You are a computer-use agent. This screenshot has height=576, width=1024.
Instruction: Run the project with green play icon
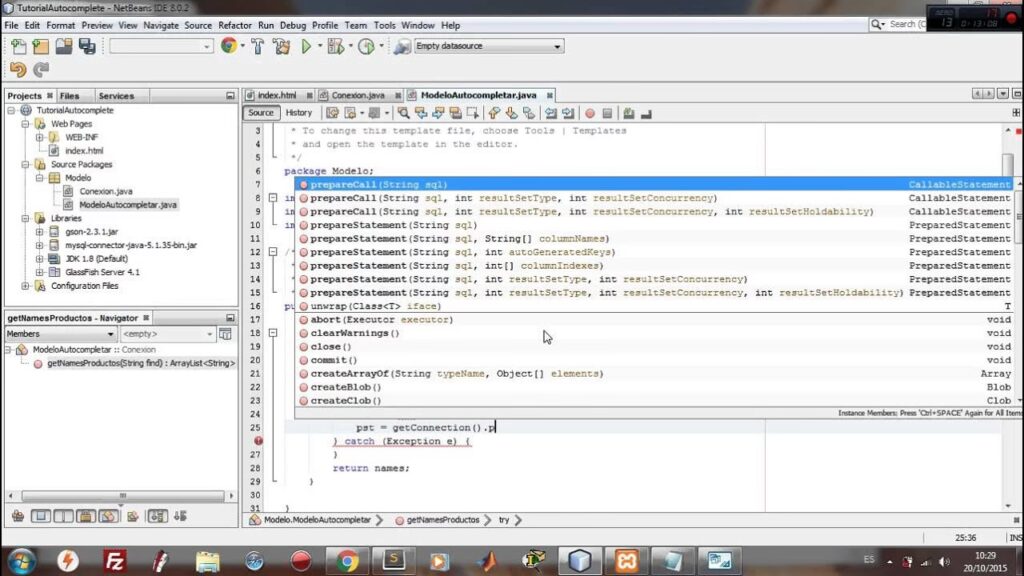[x=306, y=46]
